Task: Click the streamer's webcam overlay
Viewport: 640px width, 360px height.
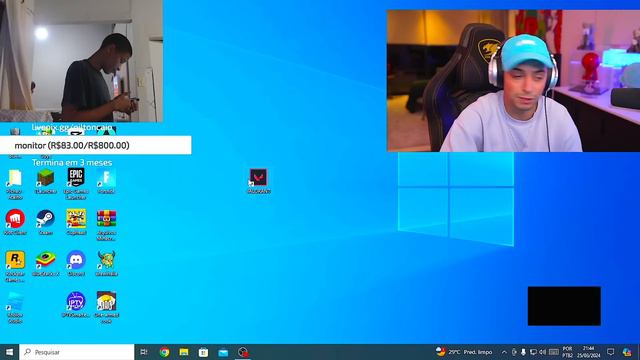Action: point(513,81)
